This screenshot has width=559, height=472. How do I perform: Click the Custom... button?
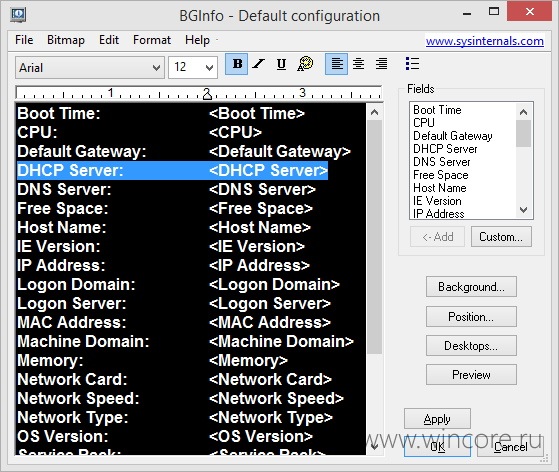click(501, 237)
